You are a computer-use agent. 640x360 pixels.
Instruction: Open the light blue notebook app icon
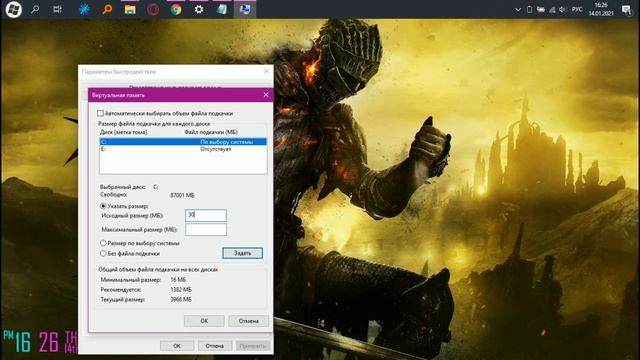click(x=222, y=9)
